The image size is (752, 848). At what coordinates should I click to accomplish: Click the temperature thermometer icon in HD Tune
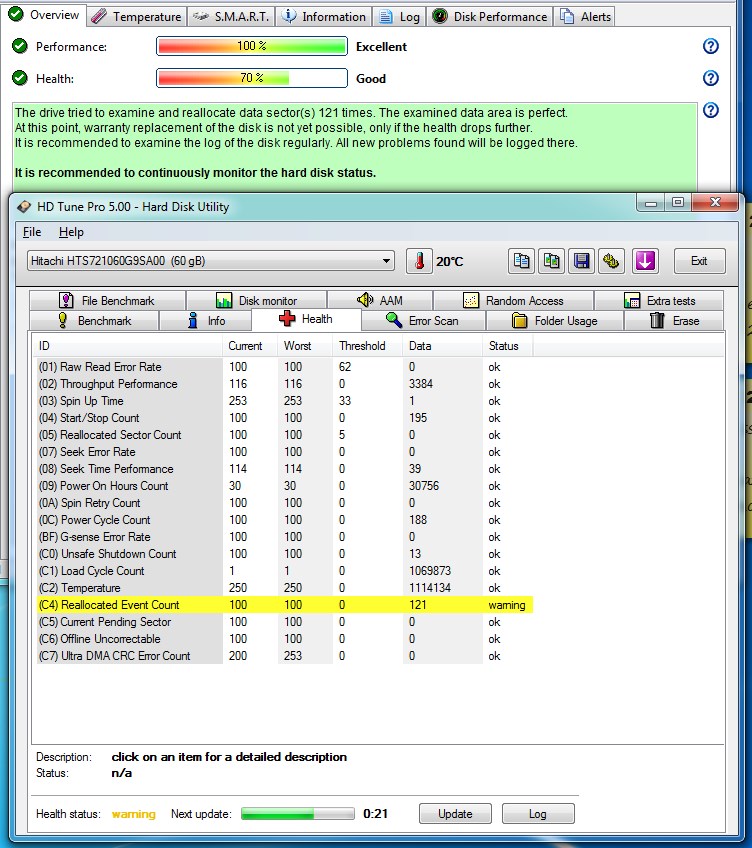tap(419, 261)
